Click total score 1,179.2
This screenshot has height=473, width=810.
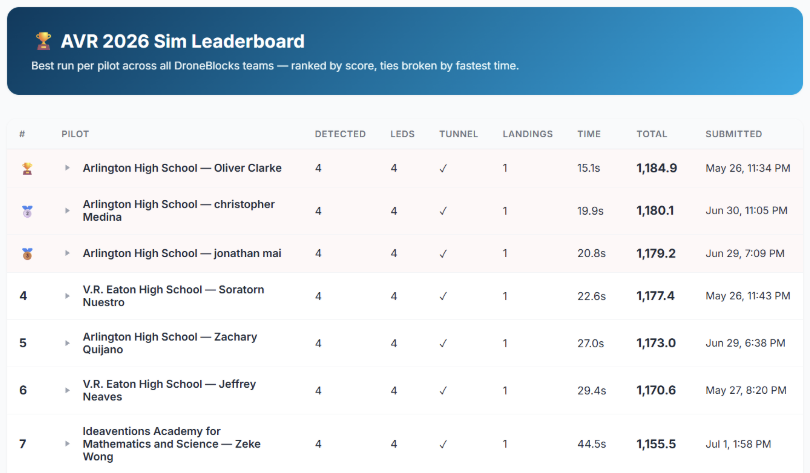(656, 253)
